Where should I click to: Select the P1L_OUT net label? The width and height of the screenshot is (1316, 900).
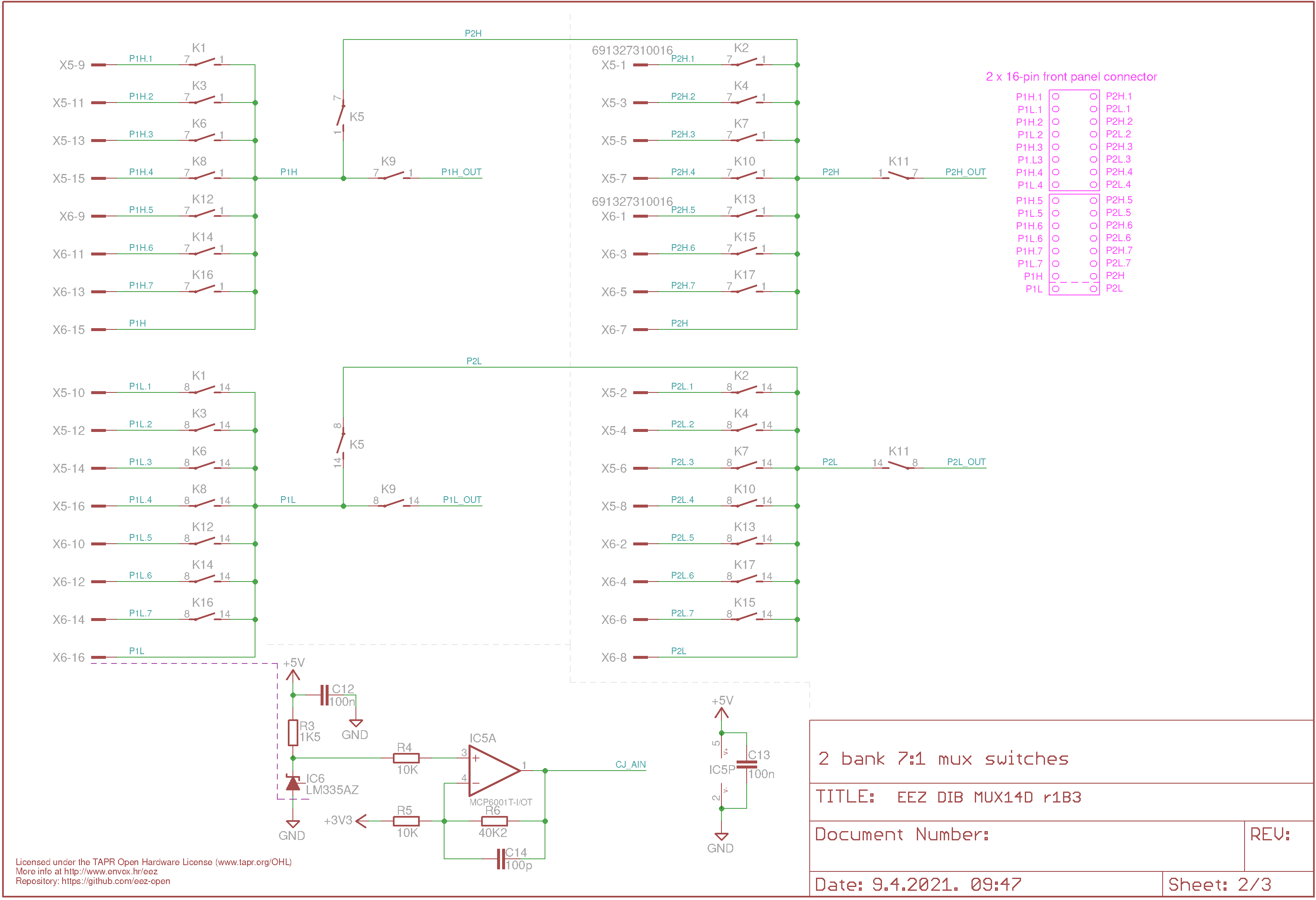coord(462,500)
